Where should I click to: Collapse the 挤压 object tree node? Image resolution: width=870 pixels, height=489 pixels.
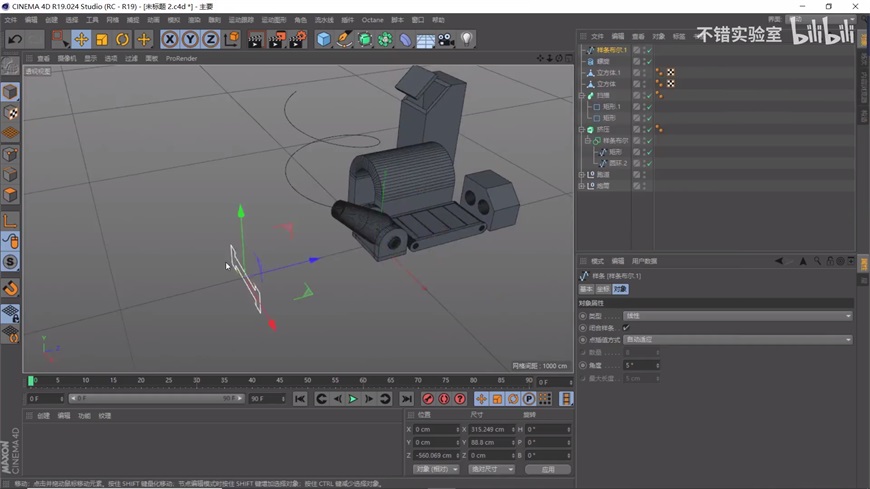pos(582,130)
